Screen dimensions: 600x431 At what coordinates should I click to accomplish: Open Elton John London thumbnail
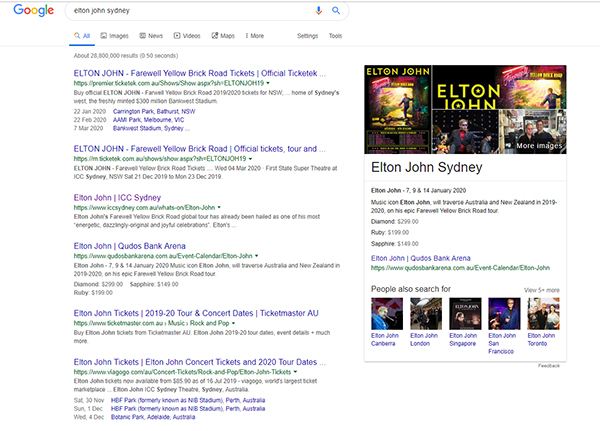pyautogui.click(x=426, y=313)
